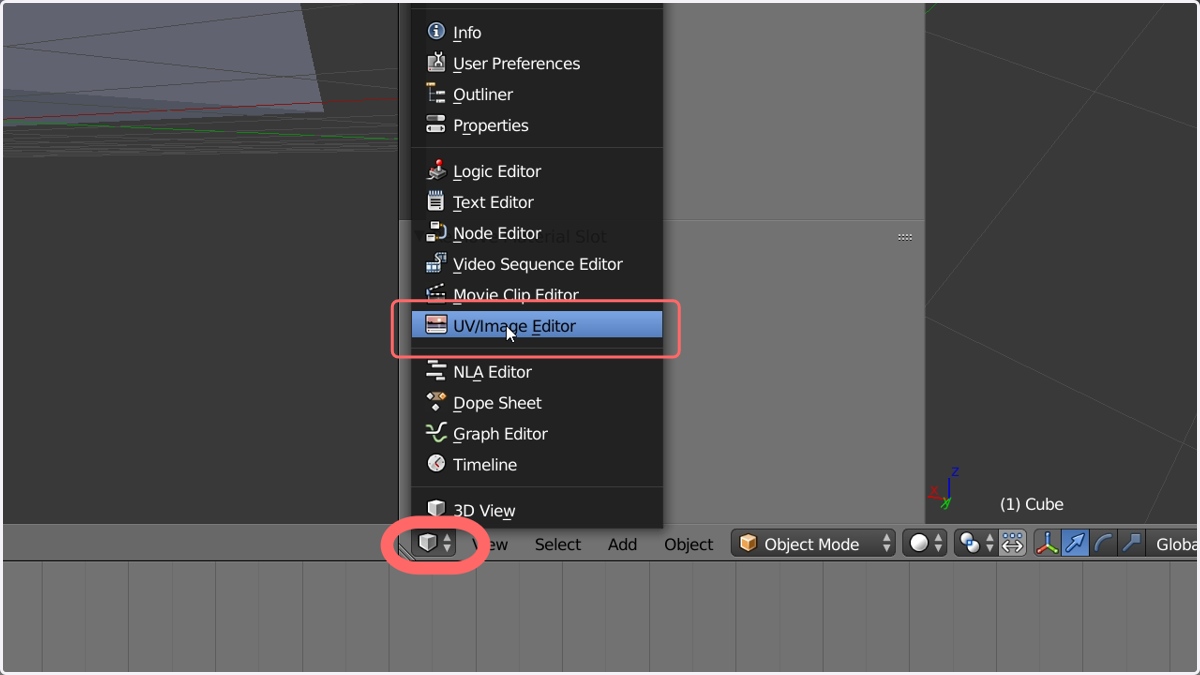Click the '(1) Cube' viewport label

(1031, 504)
